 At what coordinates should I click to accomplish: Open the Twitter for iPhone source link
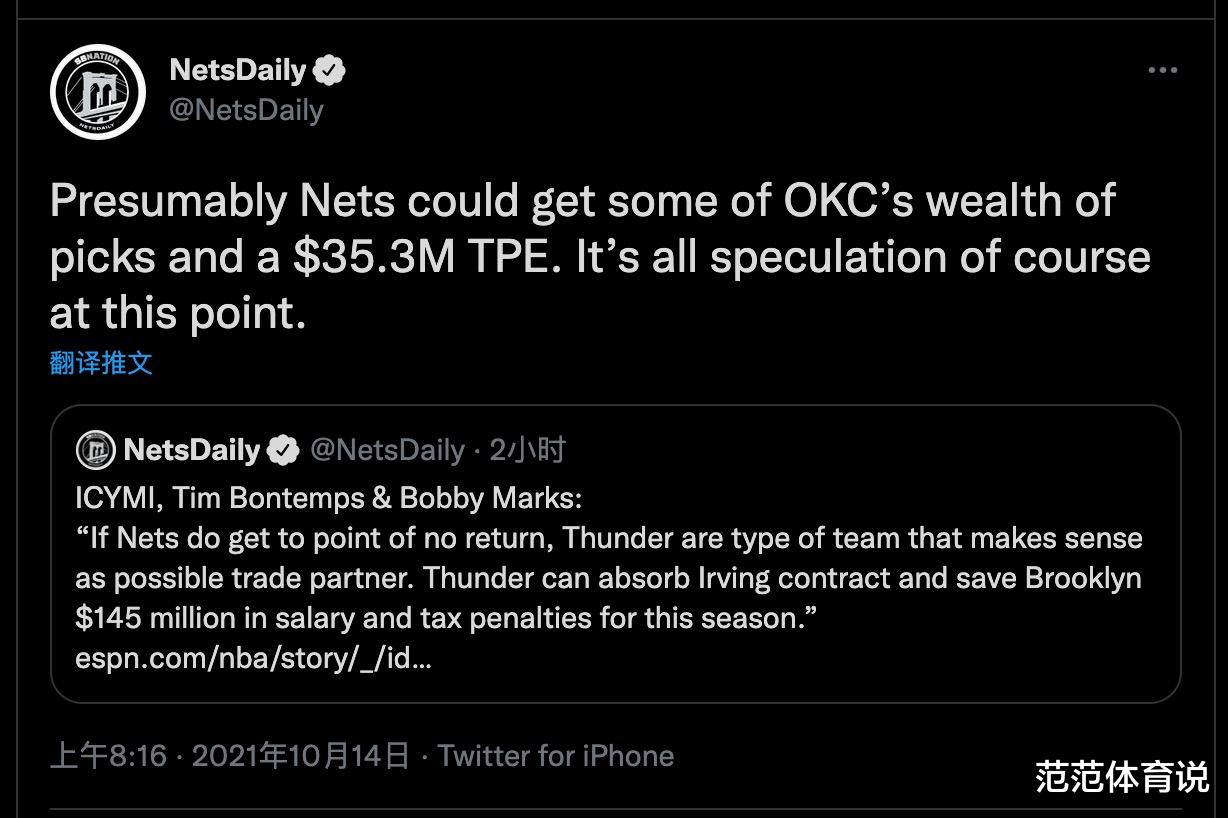(x=555, y=756)
